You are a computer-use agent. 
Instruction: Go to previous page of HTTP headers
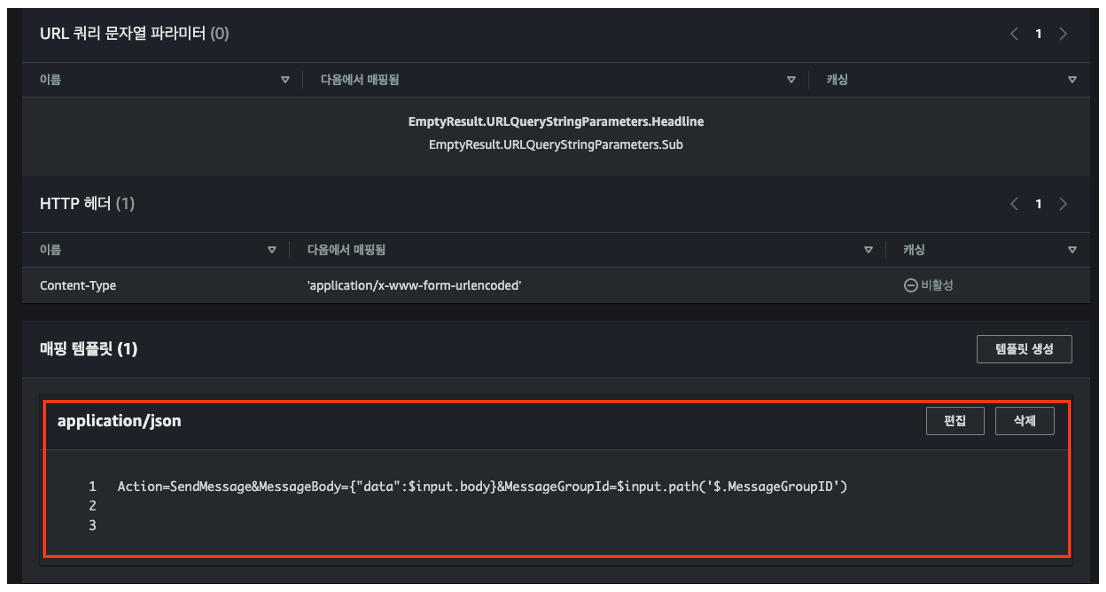point(1014,204)
